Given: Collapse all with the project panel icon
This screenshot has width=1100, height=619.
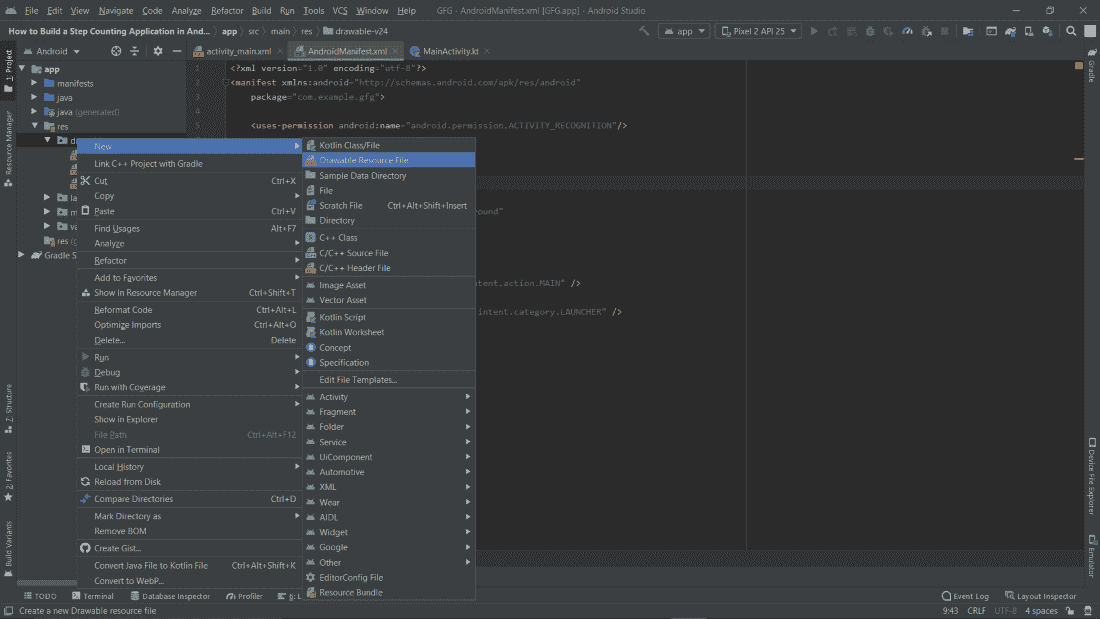Looking at the screenshot, I should (134, 51).
